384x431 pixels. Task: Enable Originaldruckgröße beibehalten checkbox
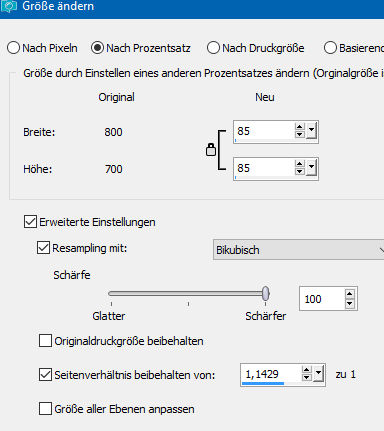[45, 341]
